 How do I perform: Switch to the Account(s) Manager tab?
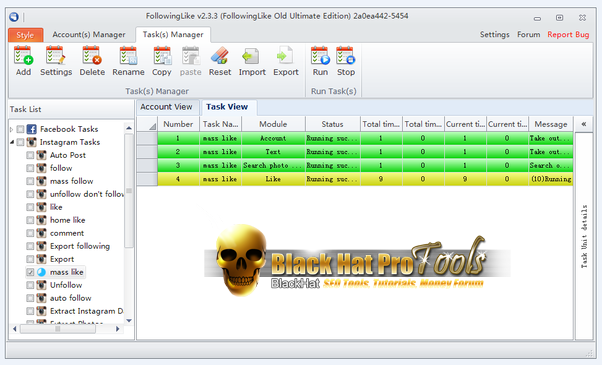89,35
